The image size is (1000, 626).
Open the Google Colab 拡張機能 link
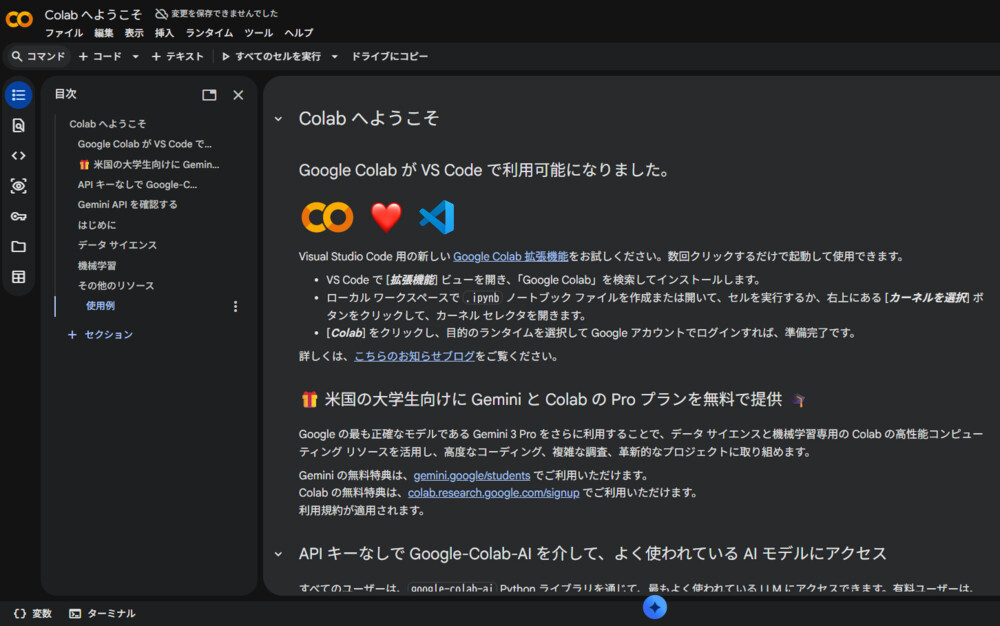click(510, 256)
